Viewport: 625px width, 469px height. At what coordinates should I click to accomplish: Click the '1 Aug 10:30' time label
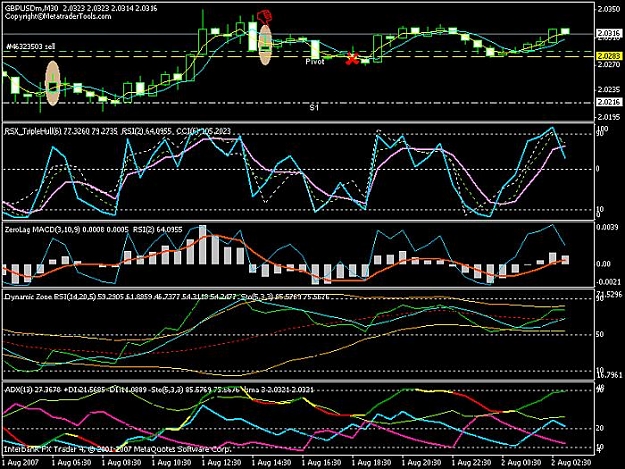tap(171, 463)
